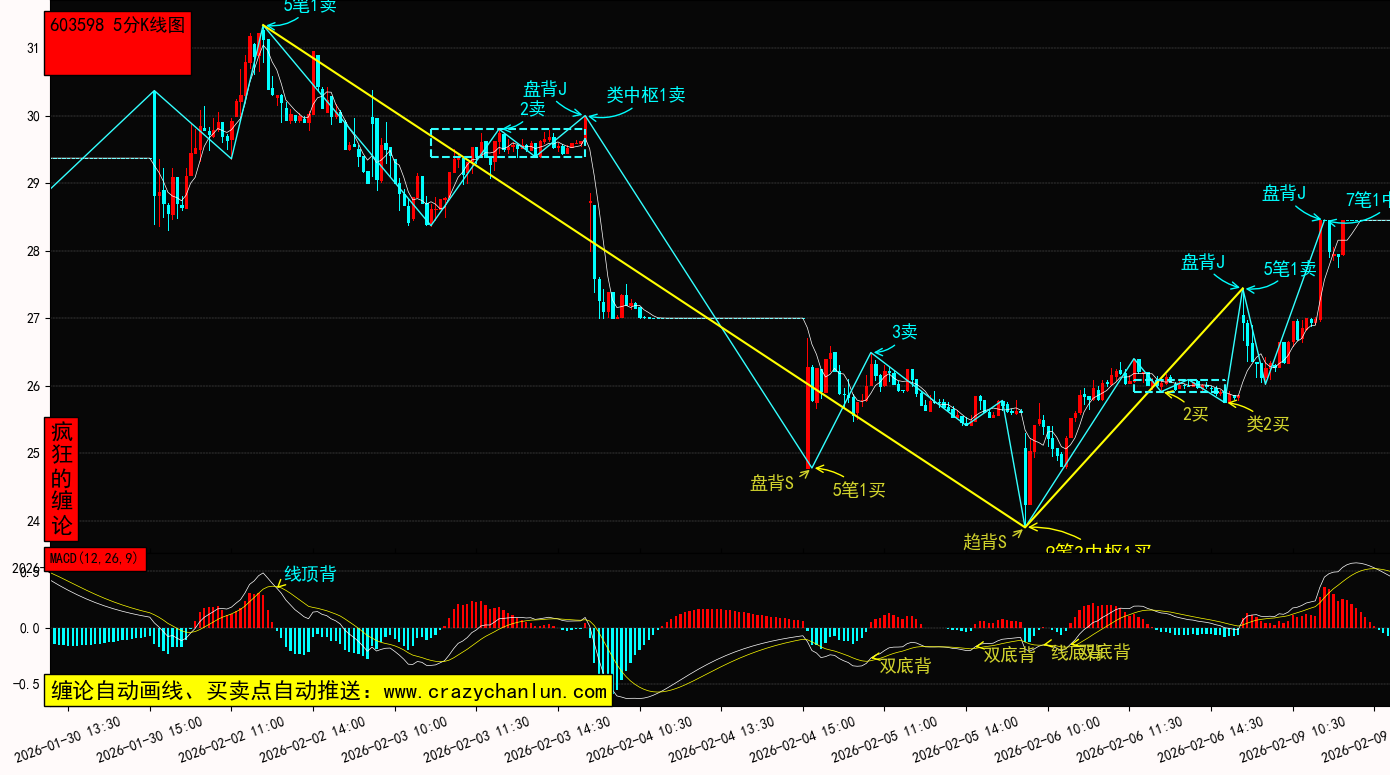Select the 5笔1买 buy point label
Viewport: 1390px width, 775px height.
coord(859,490)
